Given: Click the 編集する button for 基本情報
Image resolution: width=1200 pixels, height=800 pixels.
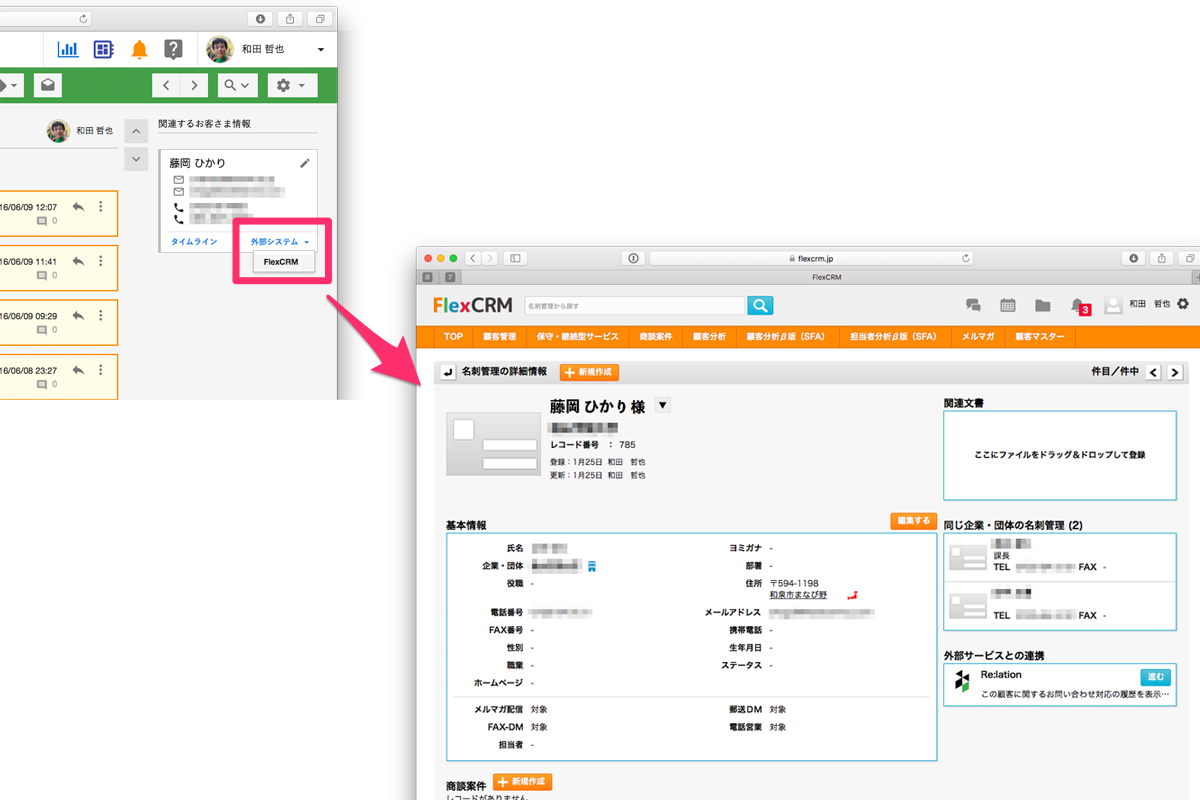Looking at the screenshot, I should click(x=913, y=521).
